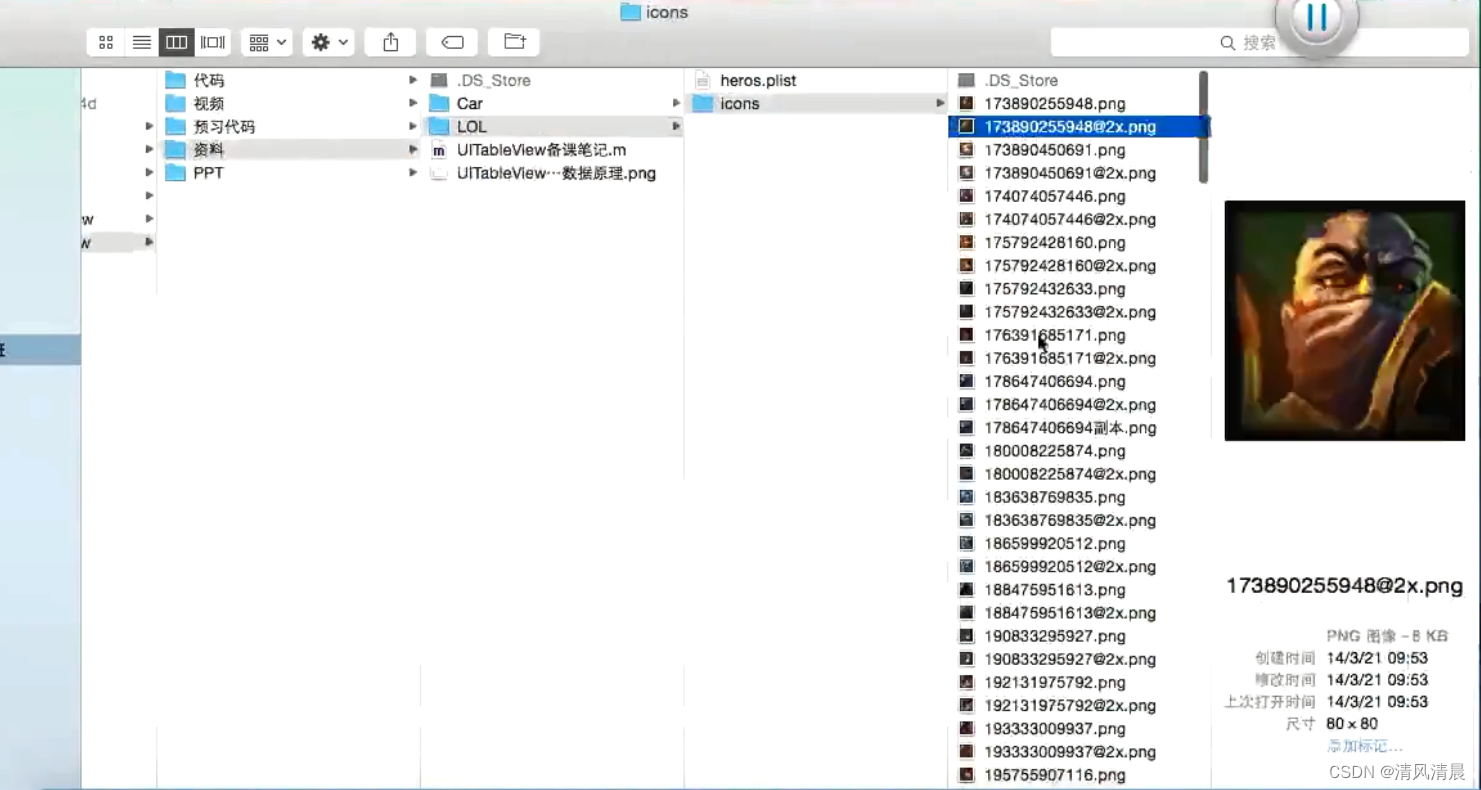This screenshot has width=1481, height=790.
Task: Select 173890255948.png thumbnail icon
Action: [966, 103]
